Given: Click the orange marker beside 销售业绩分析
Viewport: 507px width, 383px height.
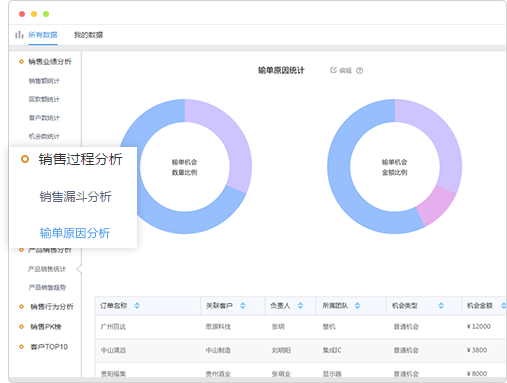Looking at the screenshot, I should (21, 61).
